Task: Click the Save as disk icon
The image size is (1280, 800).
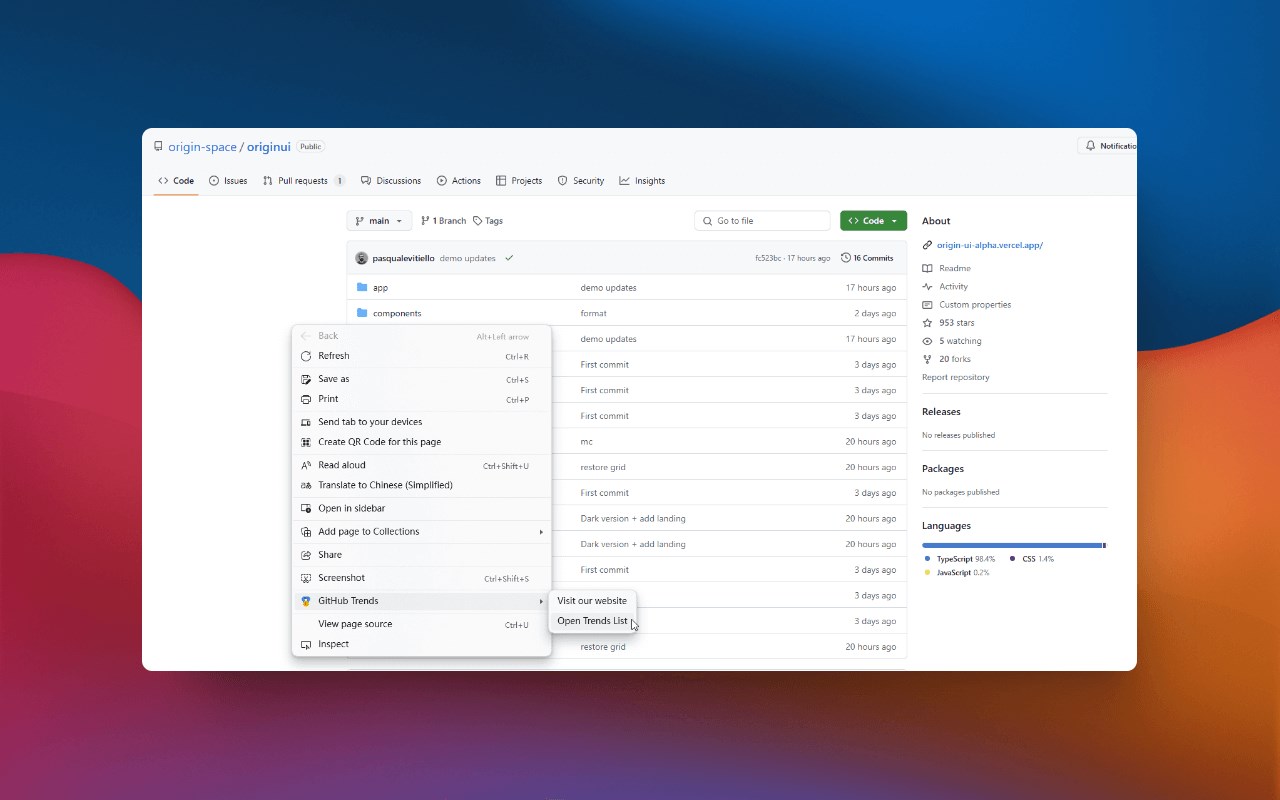Action: coord(306,379)
